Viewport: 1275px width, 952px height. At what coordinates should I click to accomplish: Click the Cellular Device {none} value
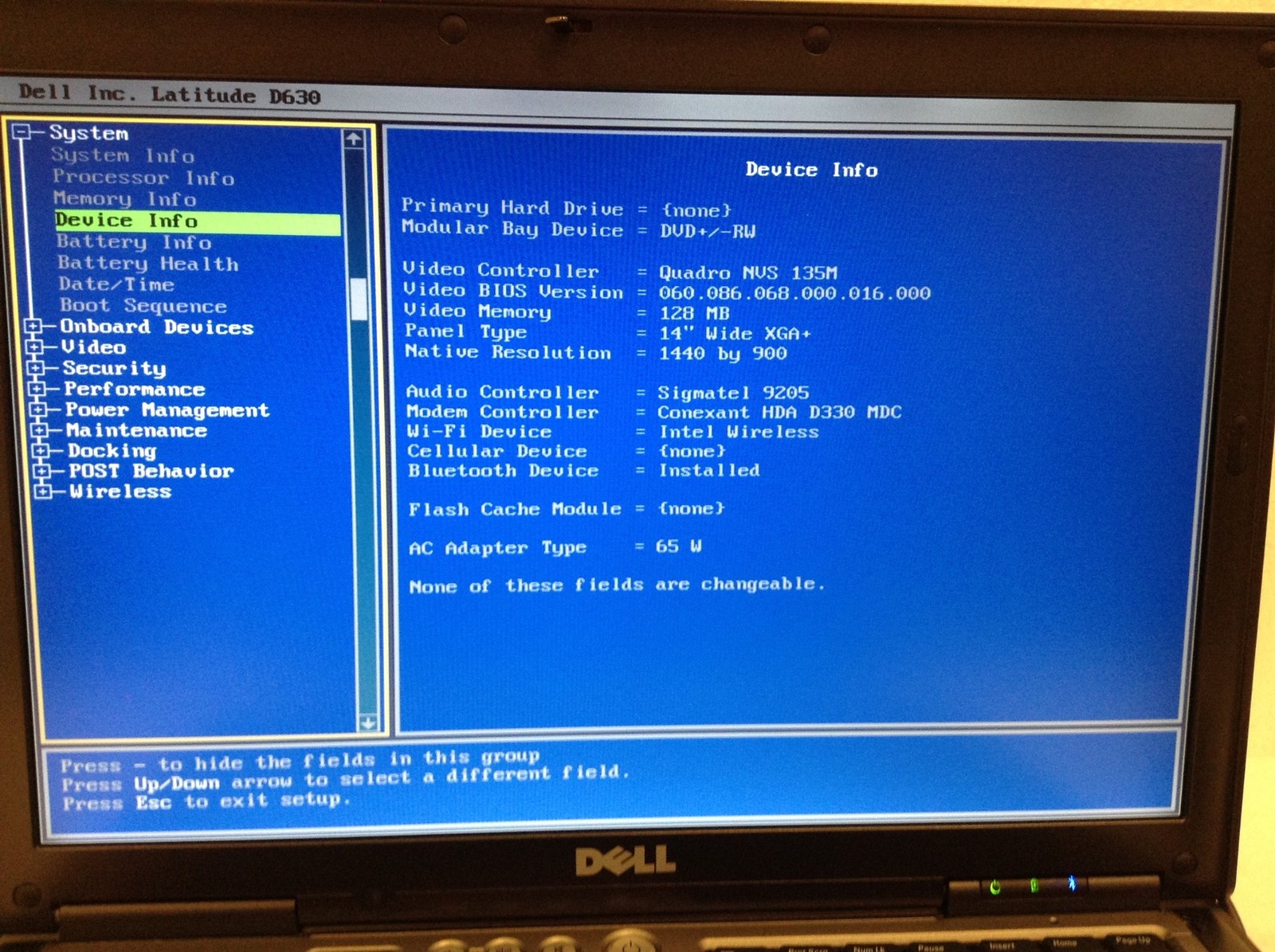point(692,451)
